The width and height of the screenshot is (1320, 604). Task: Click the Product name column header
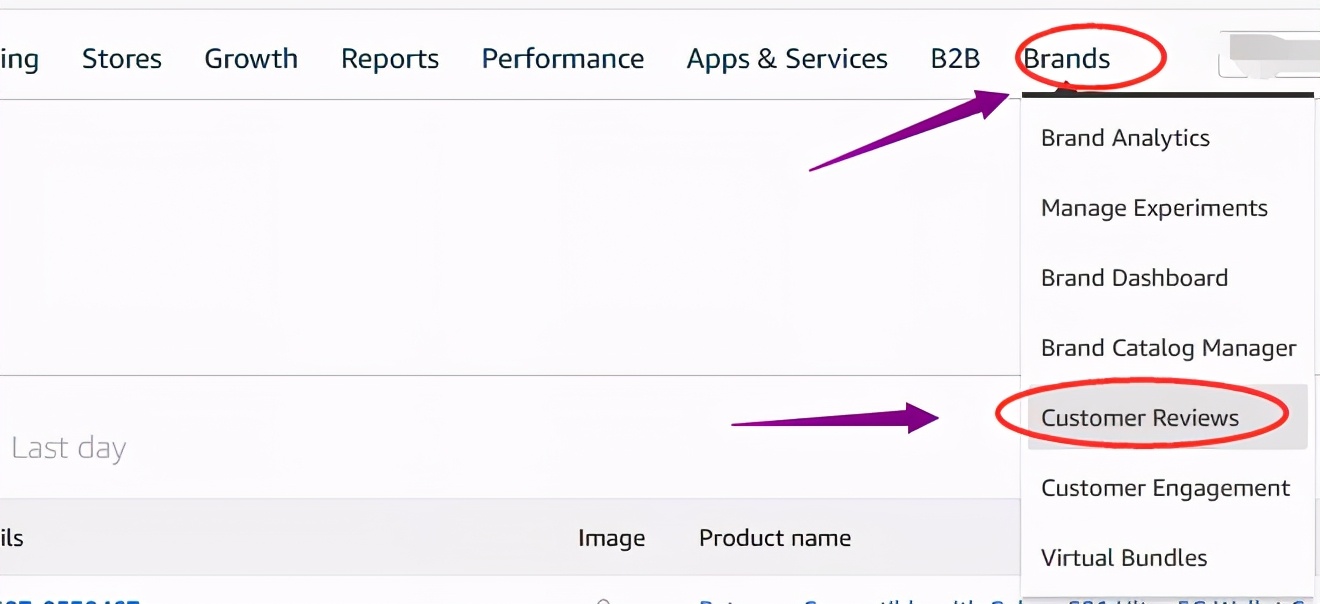coord(775,538)
